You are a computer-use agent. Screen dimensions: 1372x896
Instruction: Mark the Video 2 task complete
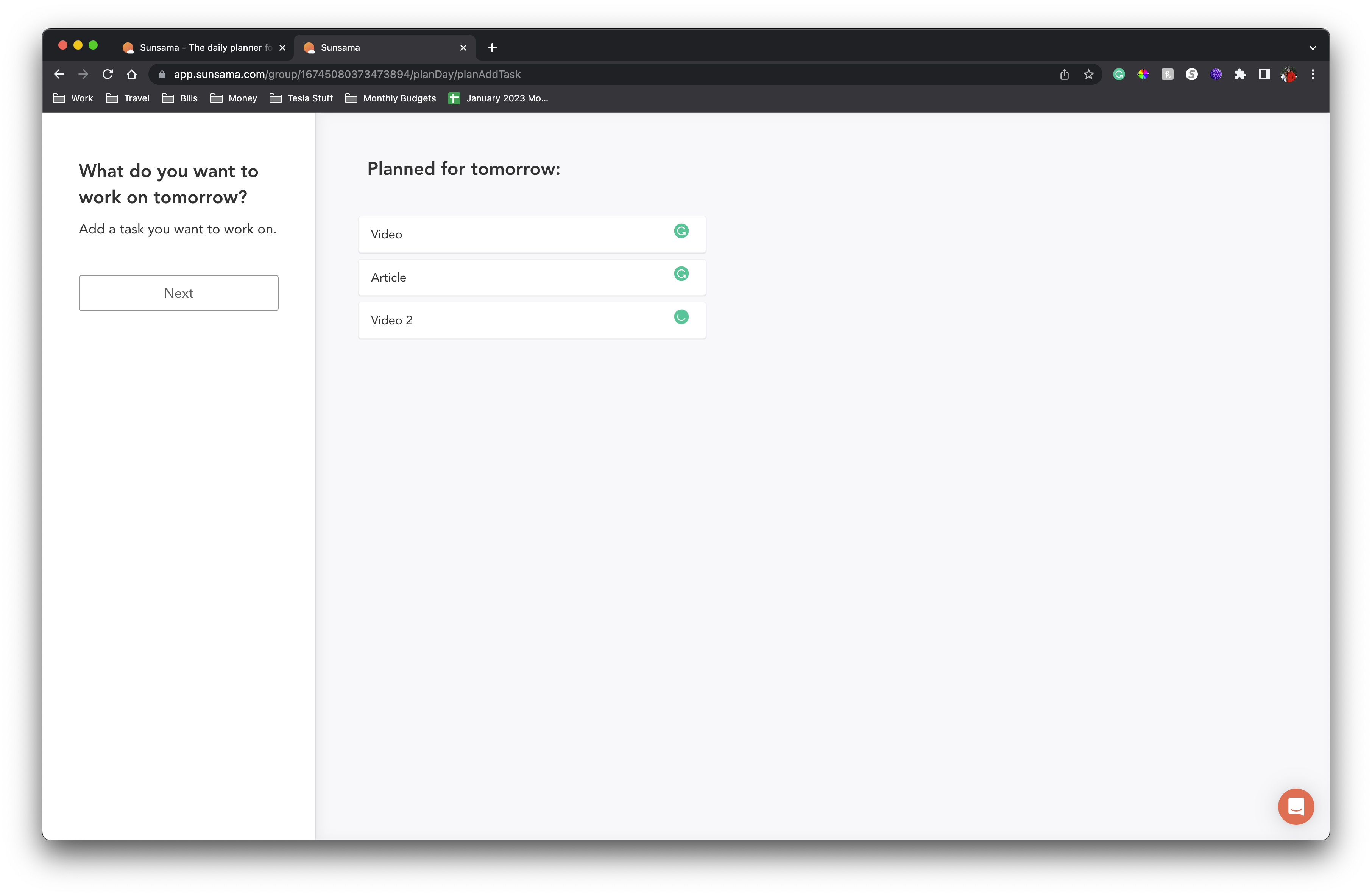[x=681, y=317]
